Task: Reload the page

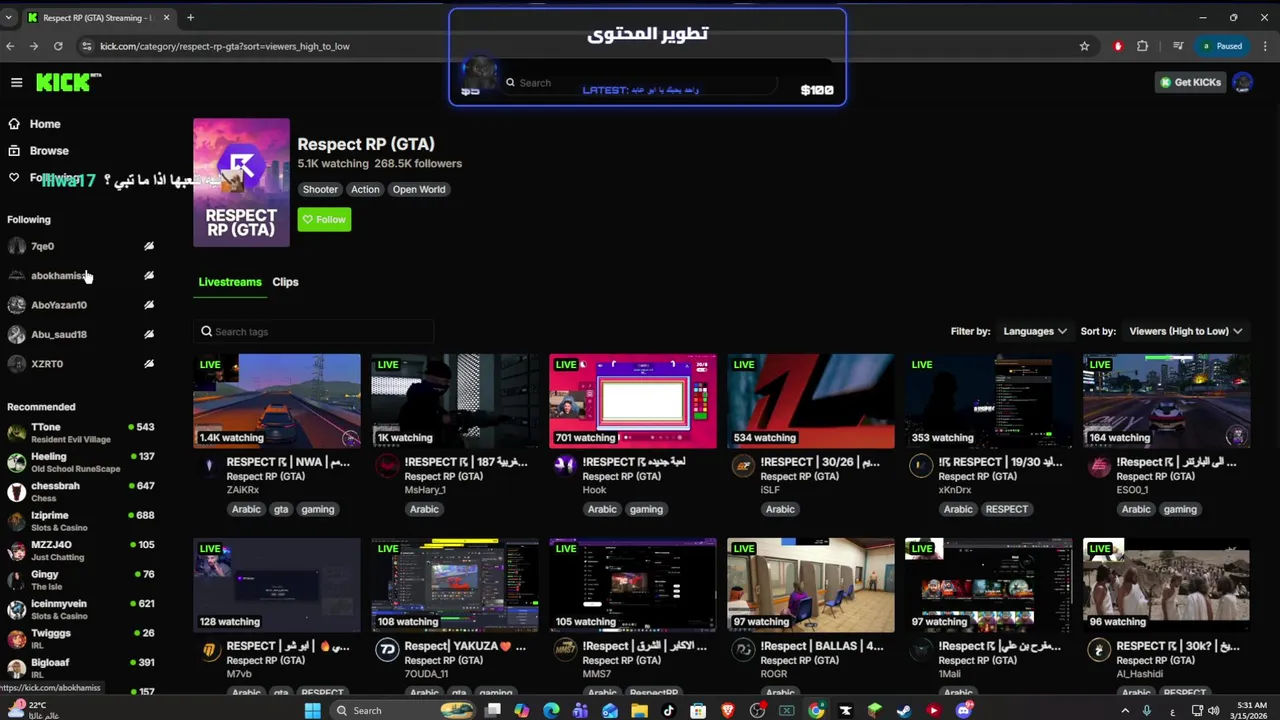Action: (58, 46)
